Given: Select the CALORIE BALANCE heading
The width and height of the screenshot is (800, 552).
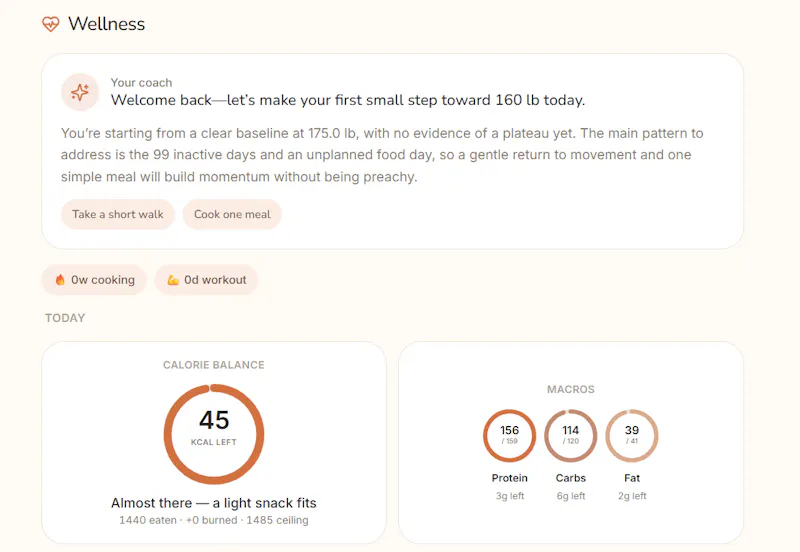Looking at the screenshot, I should click(x=214, y=365).
